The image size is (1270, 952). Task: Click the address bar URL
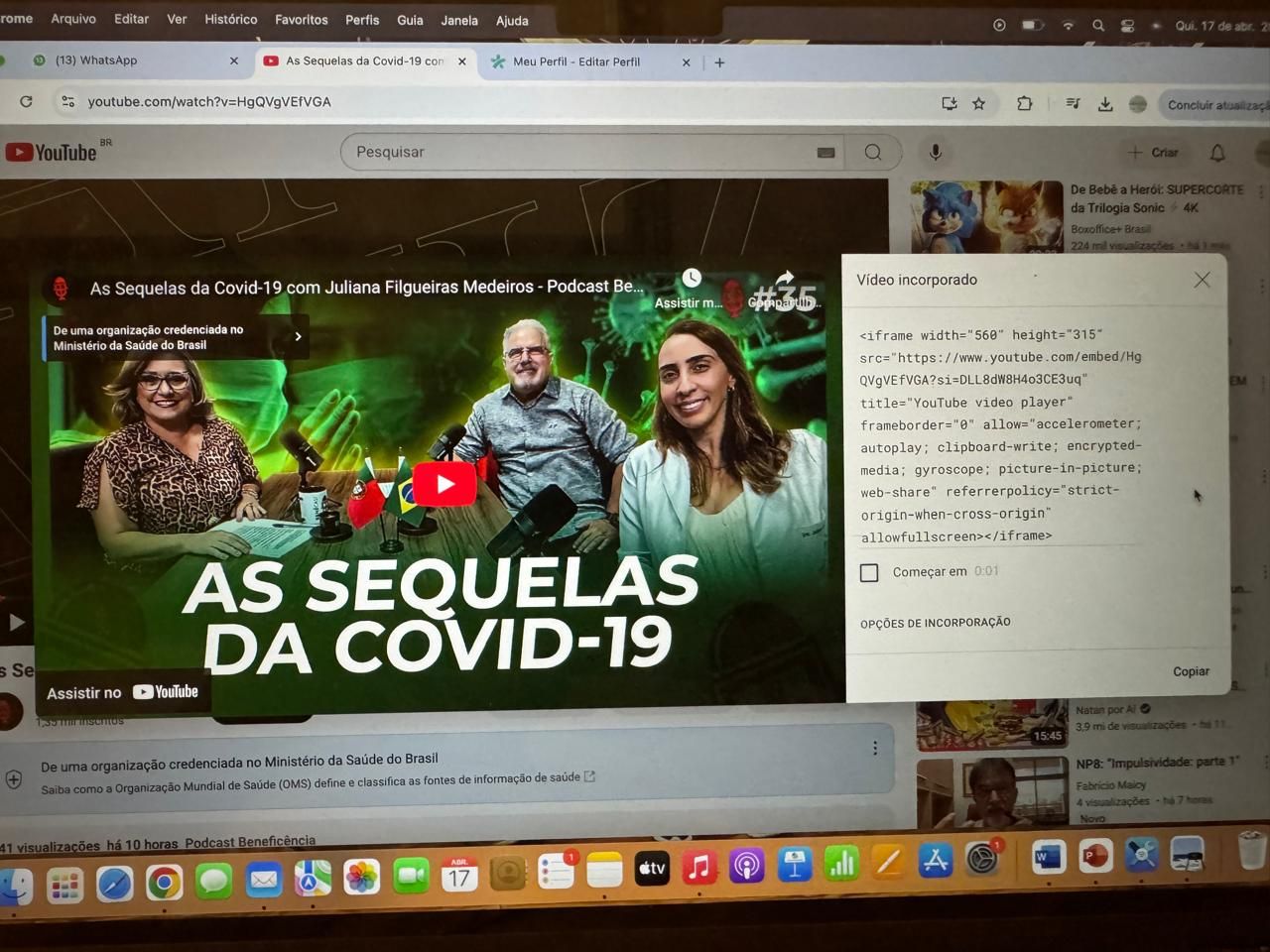(209, 101)
